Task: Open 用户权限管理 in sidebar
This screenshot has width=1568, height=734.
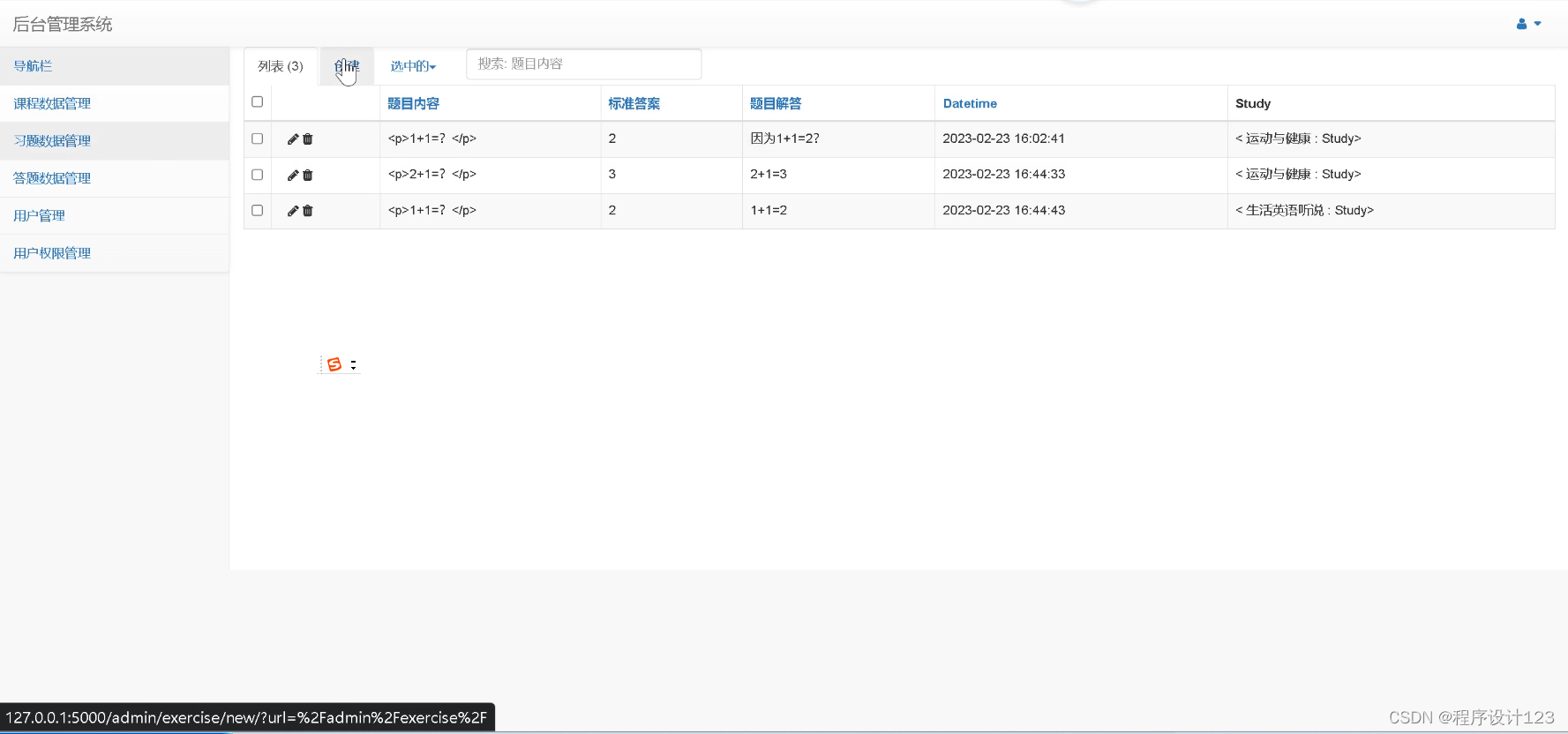Action: click(115, 253)
